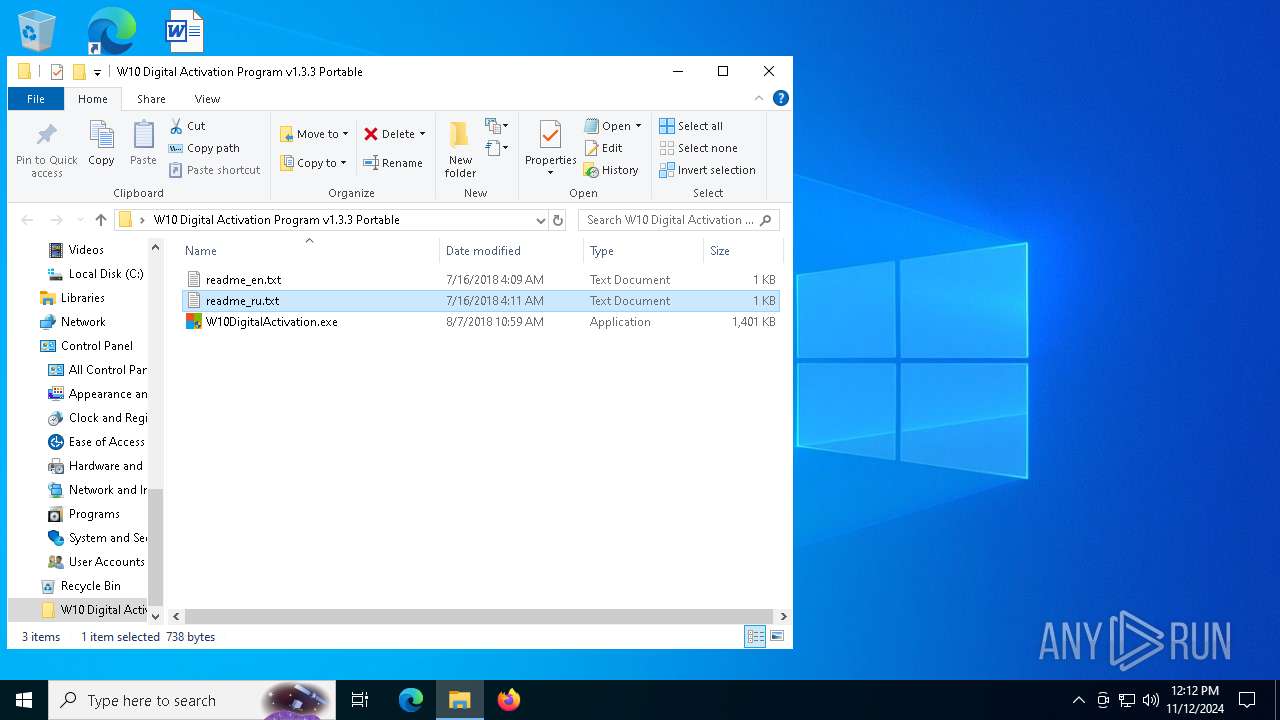Click the History command
This screenshot has width=1280, height=720.
point(611,170)
